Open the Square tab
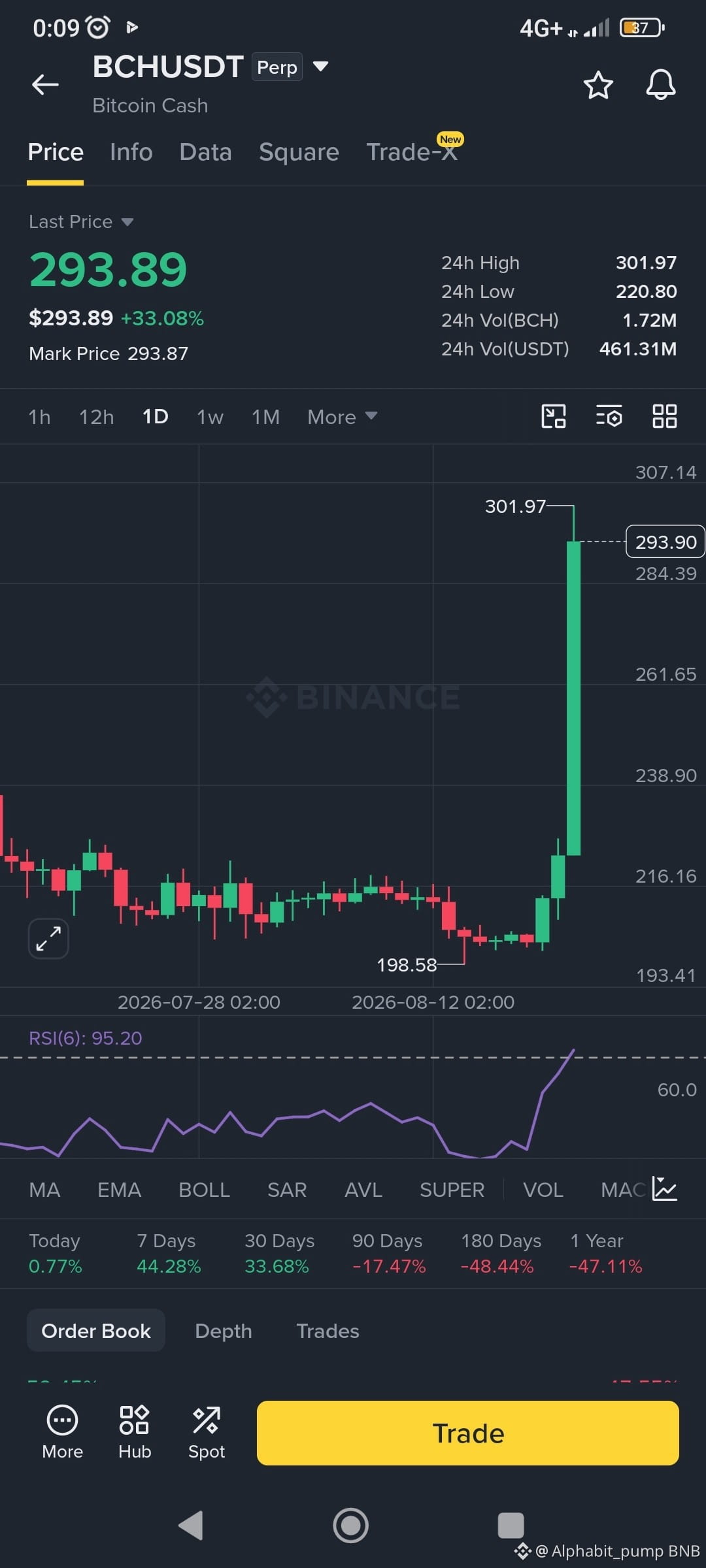This screenshot has width=706, height=1568. point(299,152)
